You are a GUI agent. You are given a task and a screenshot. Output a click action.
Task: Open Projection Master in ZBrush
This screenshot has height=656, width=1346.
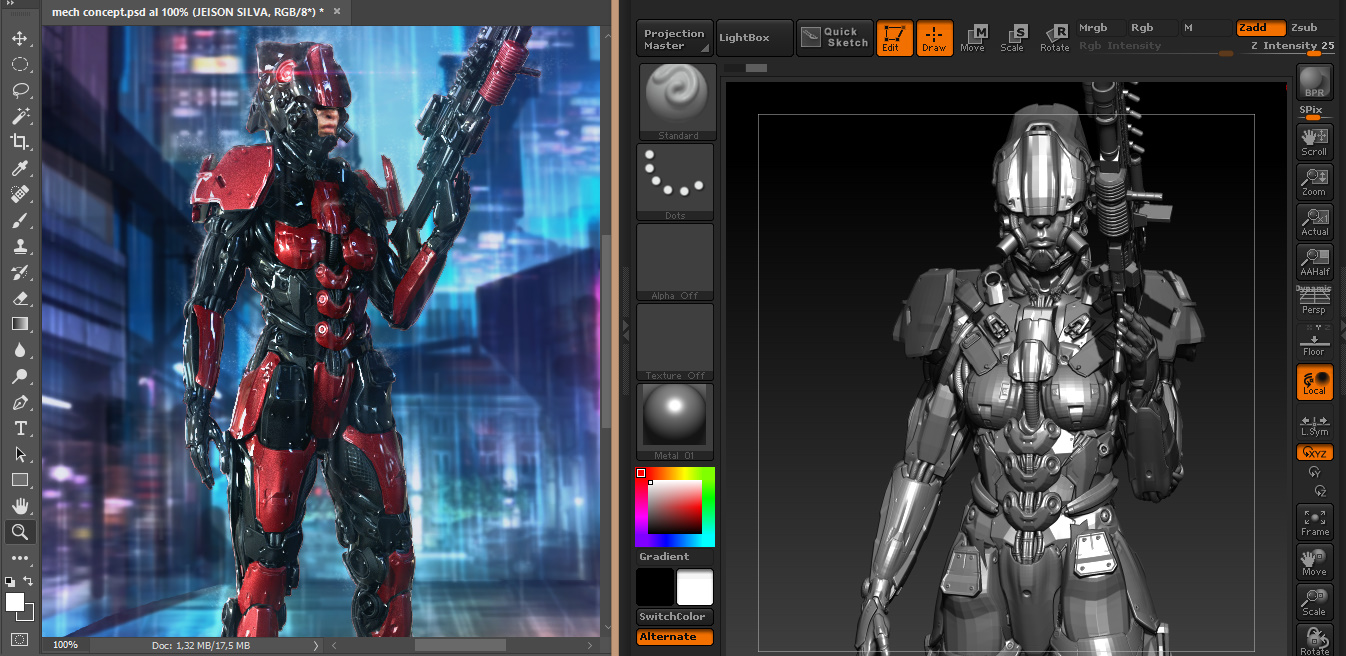click(x=675, y=39)
